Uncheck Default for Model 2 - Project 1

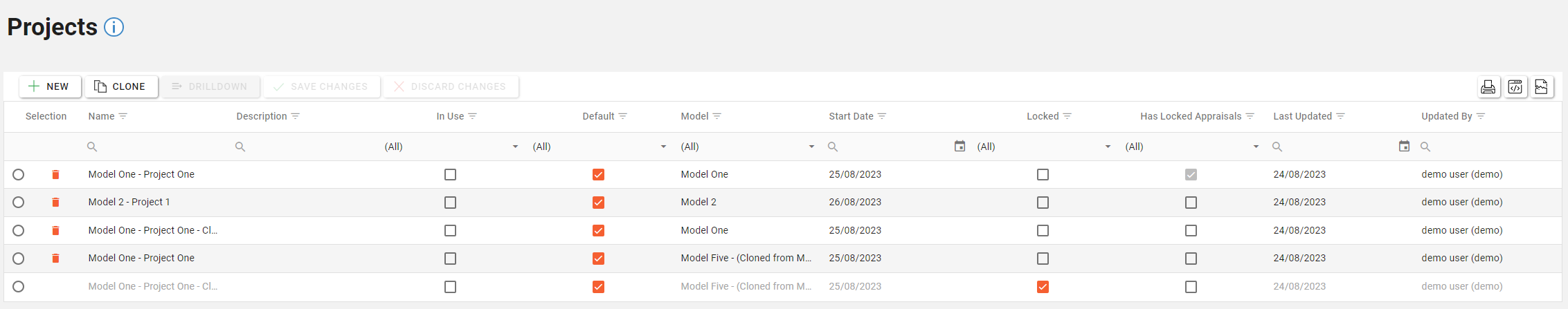599,203
